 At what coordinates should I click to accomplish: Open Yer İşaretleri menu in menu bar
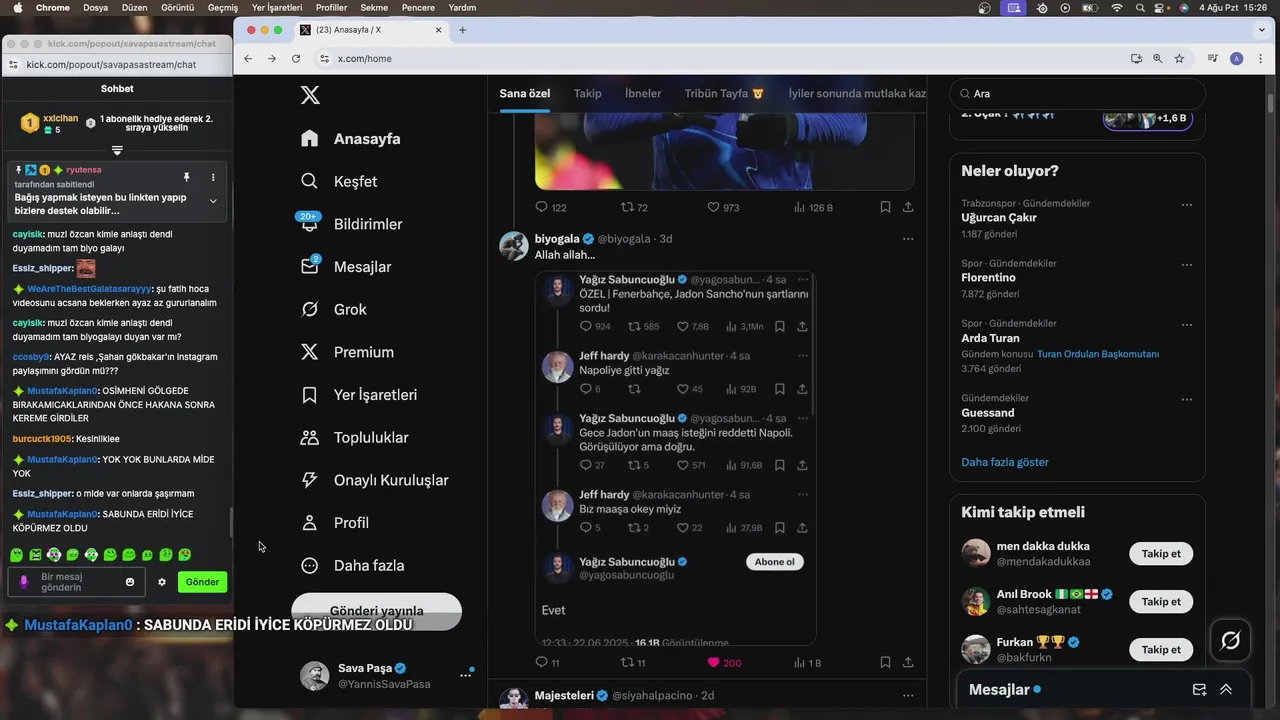pyautogui.click(x=277, y=7)
